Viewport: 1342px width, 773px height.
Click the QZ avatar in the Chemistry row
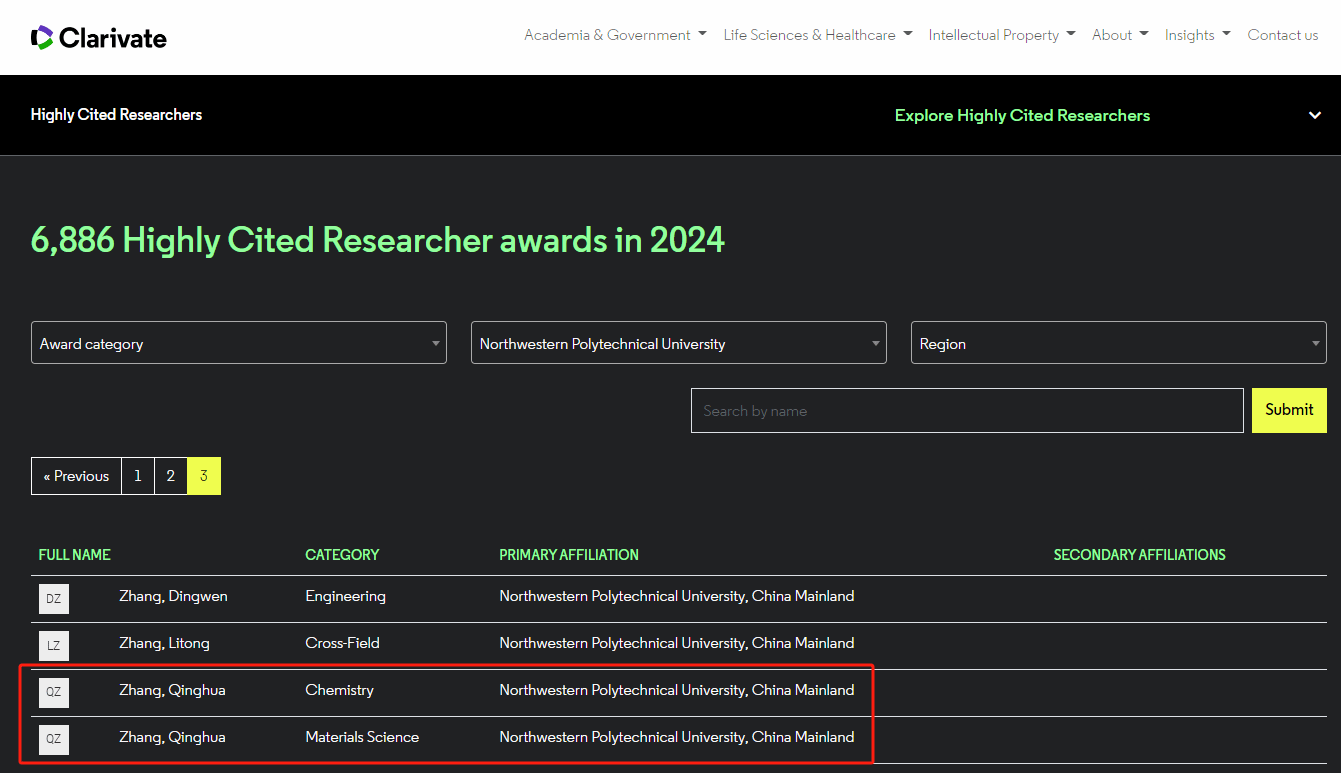click(x=54, y=692)
